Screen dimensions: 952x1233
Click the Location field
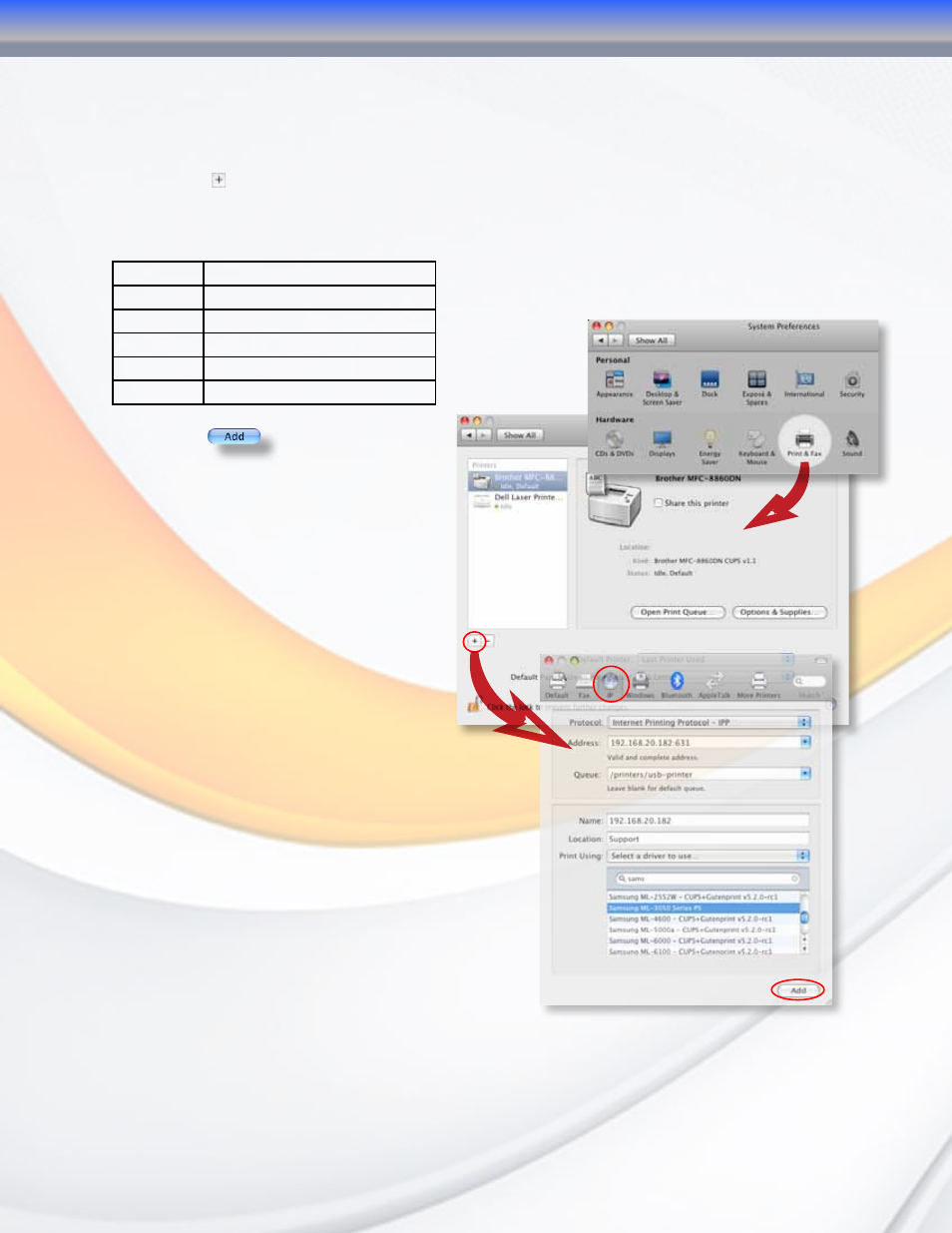tap(709, 839)
